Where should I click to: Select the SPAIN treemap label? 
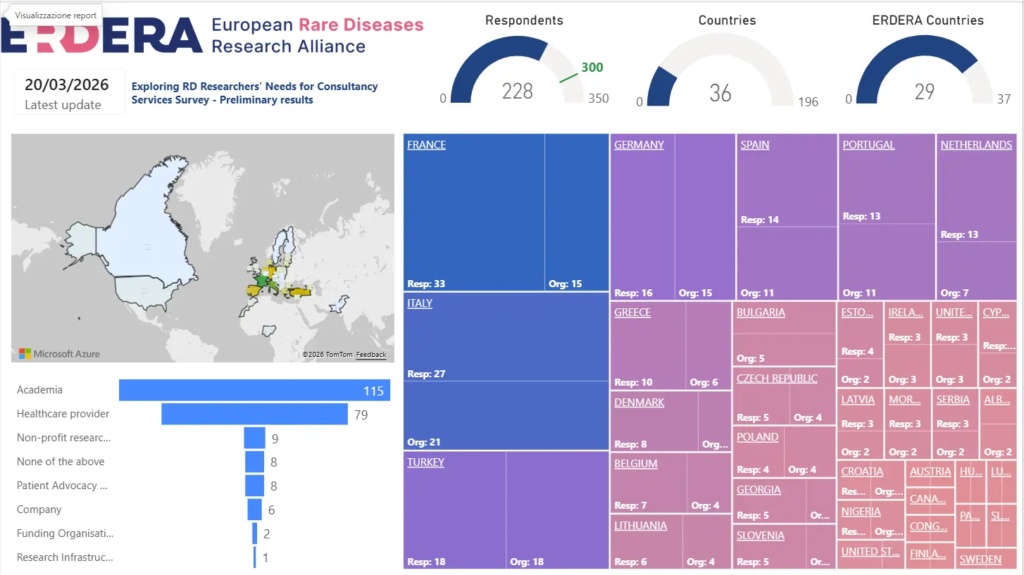[754, 145]
